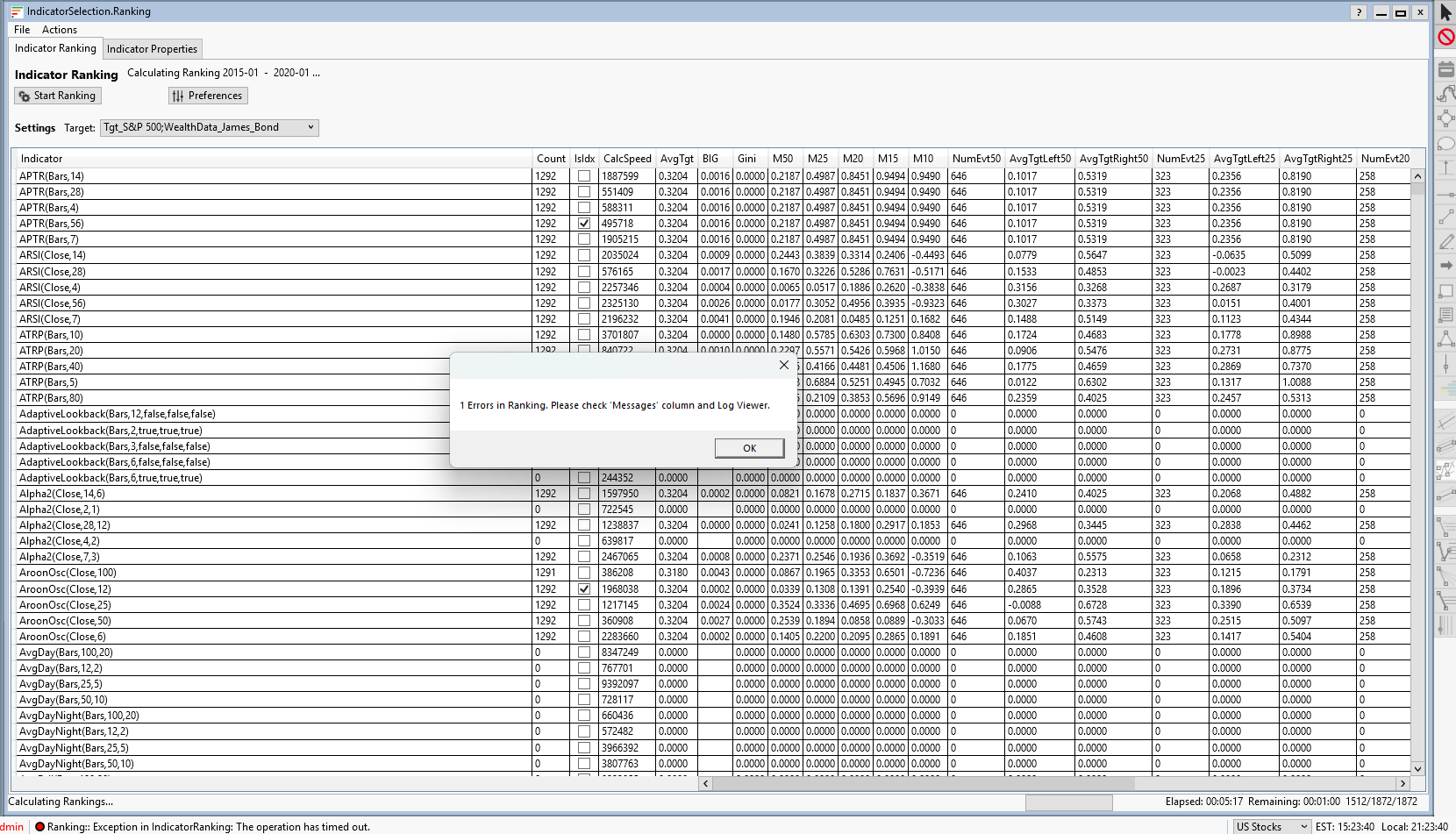Select the text note drawing tool
This screenshot has height=834, width=1456.
1445,315
